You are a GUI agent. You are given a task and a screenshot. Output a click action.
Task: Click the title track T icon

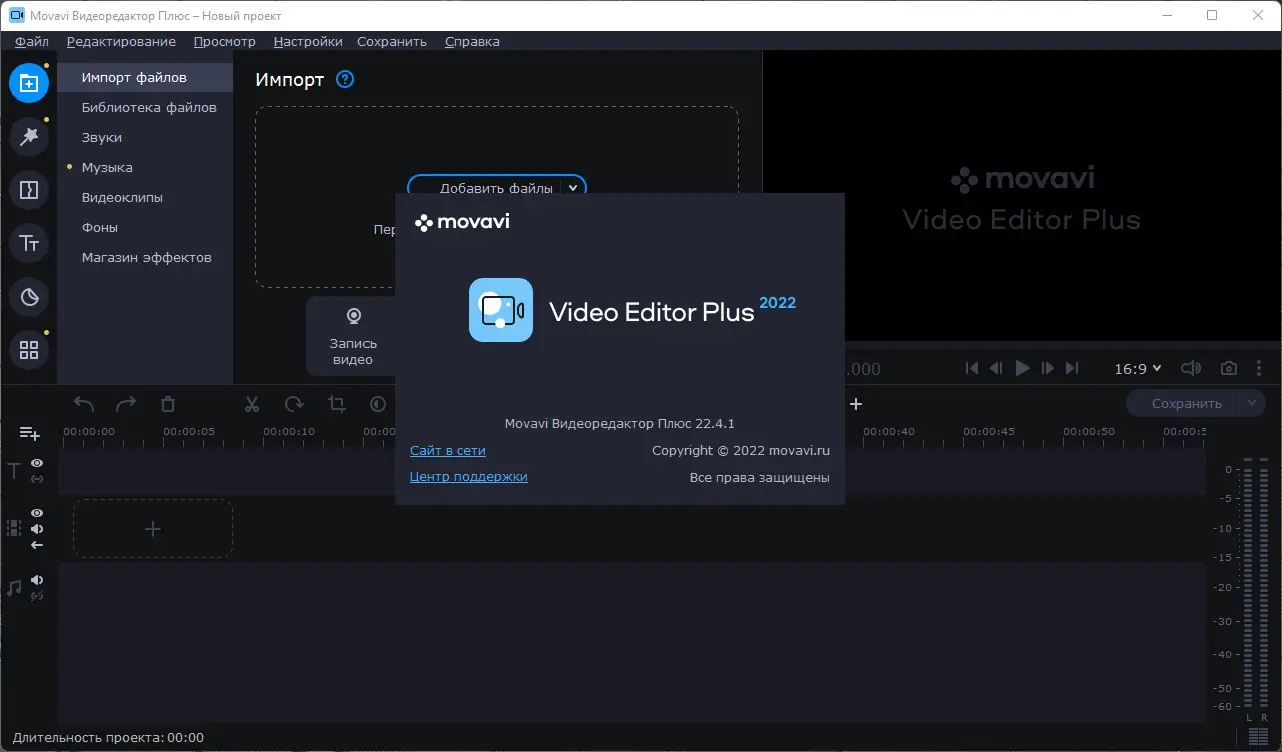(14, 471)
